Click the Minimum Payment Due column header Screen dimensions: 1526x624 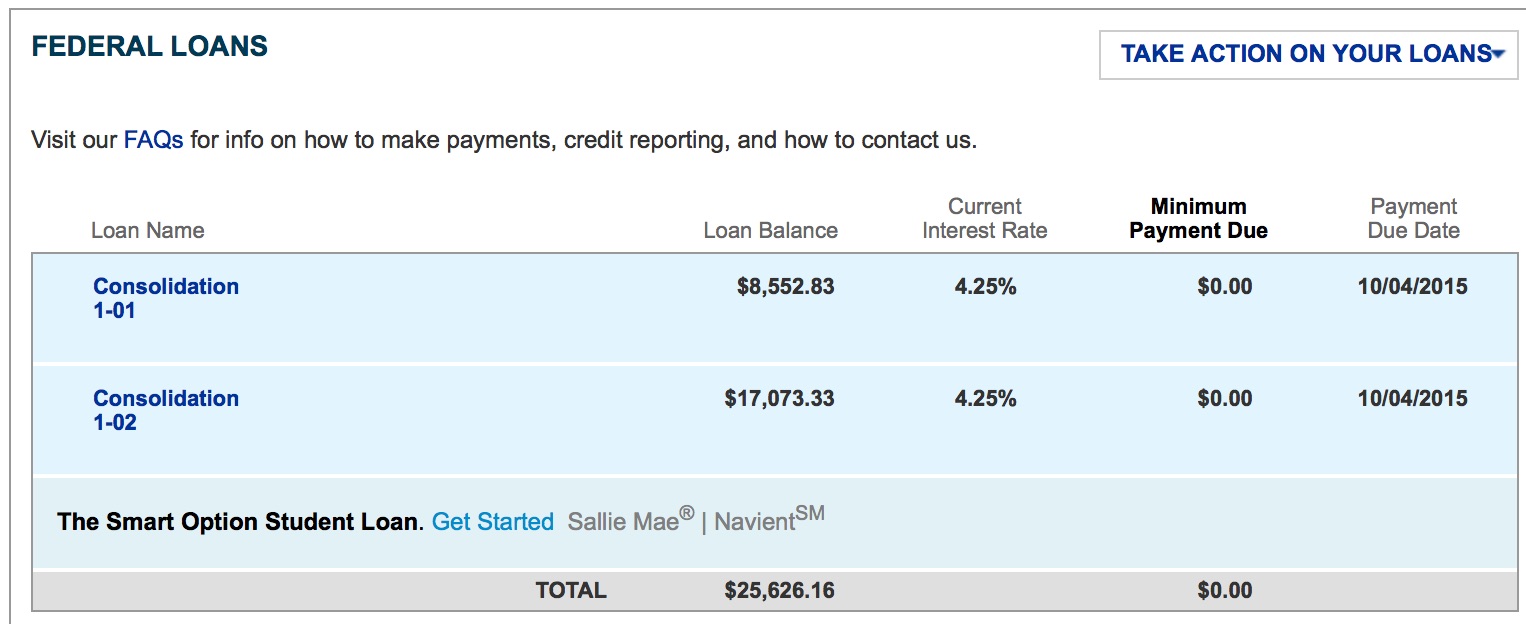point(1198,219)
